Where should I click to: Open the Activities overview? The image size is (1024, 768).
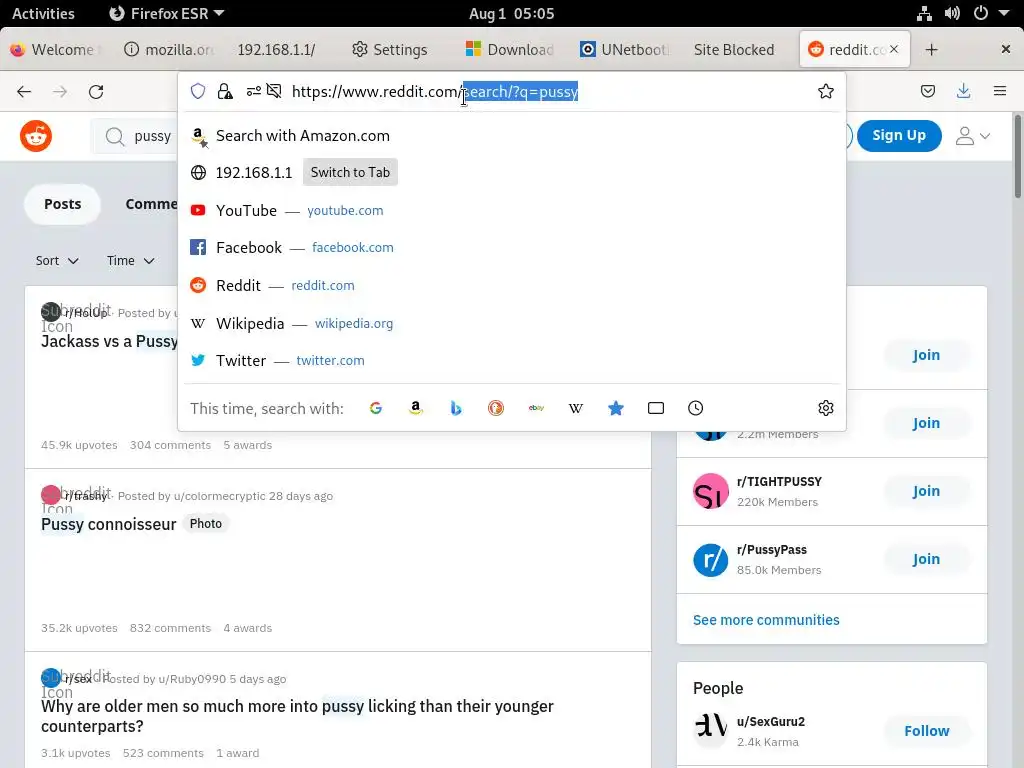click(x=43, y=13)
